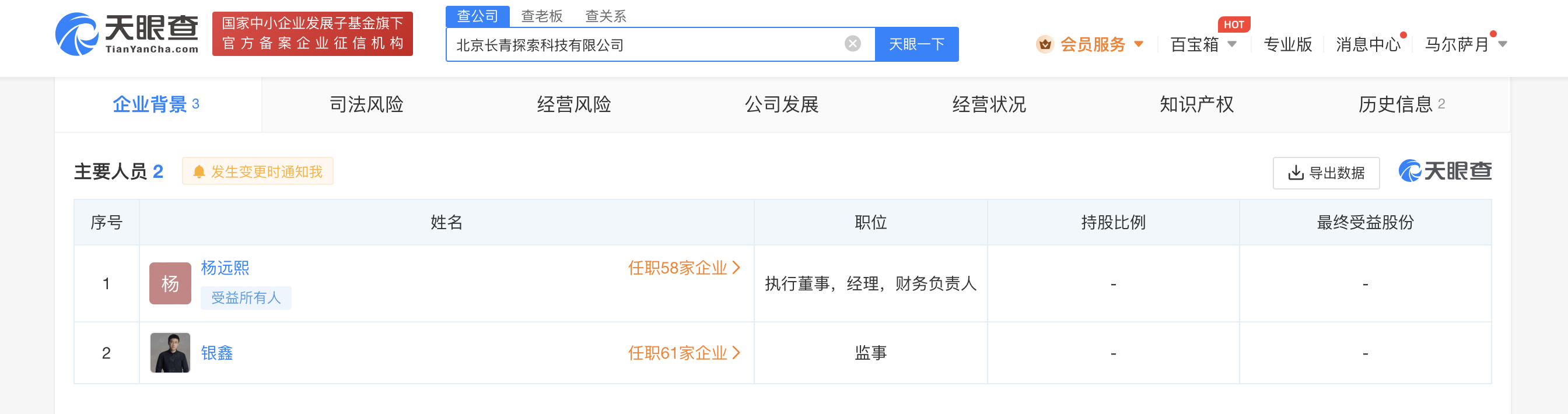Click the VIP crown member icon
Viewport: 1568px width, 414px height.
click(x=1045, y=44)
